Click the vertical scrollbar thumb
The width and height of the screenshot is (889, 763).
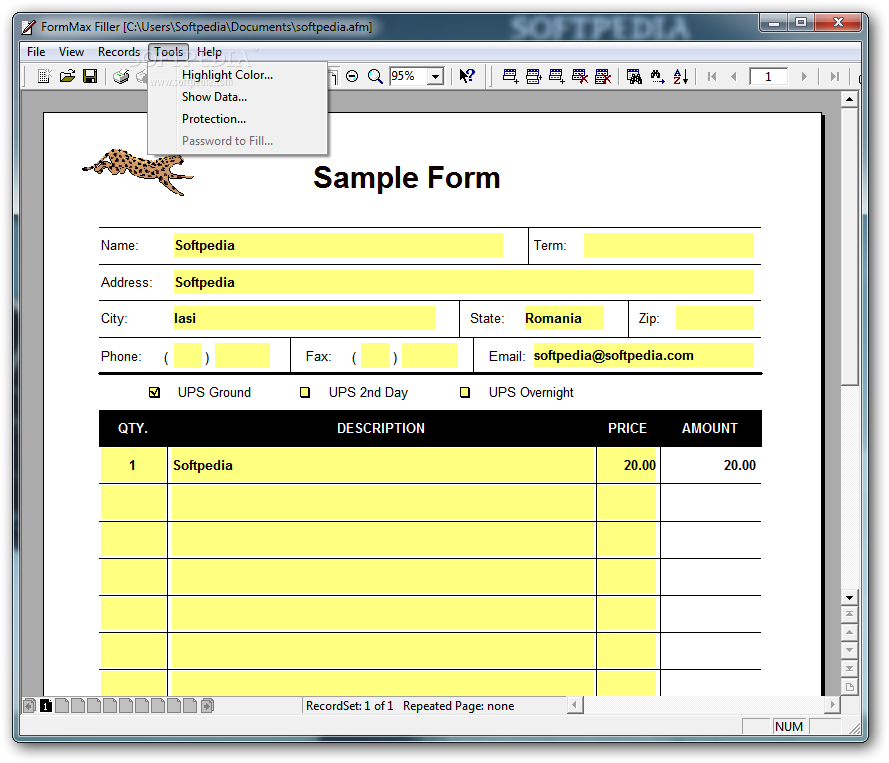click(849, 247)
